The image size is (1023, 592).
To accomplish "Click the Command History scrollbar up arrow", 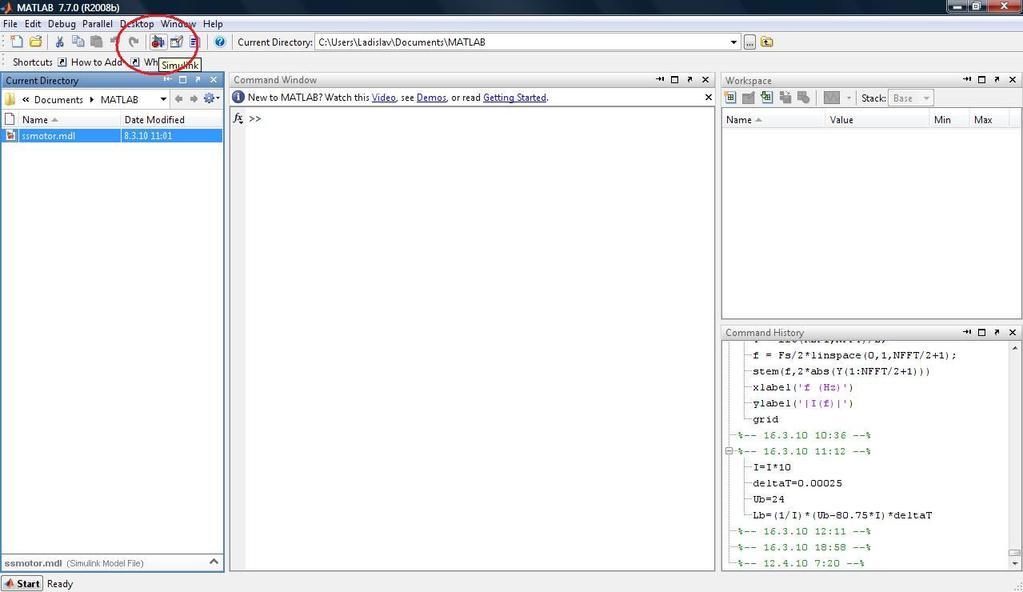I will click(x=1015, y=349).
